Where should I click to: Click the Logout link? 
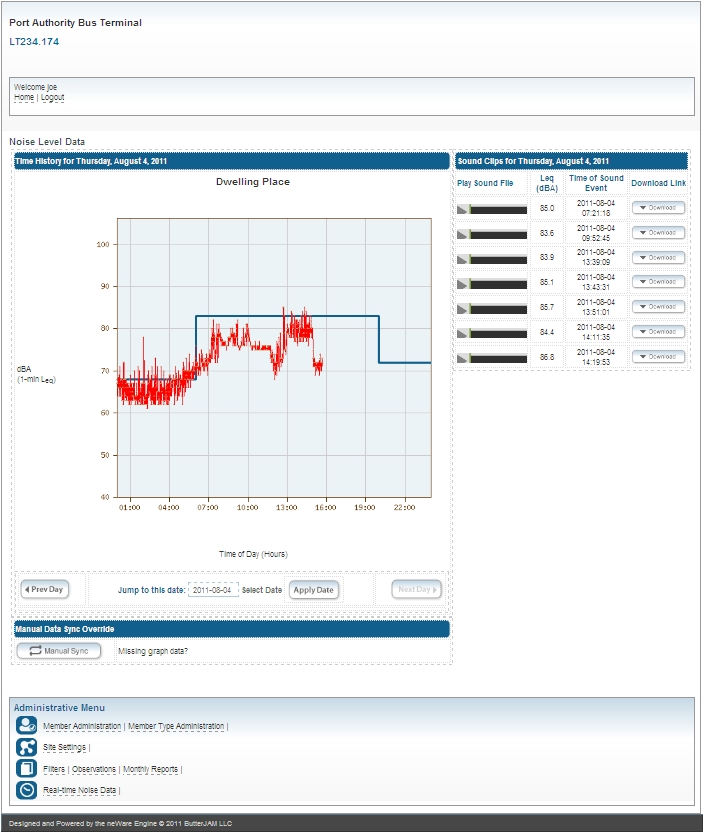point(52,98)
